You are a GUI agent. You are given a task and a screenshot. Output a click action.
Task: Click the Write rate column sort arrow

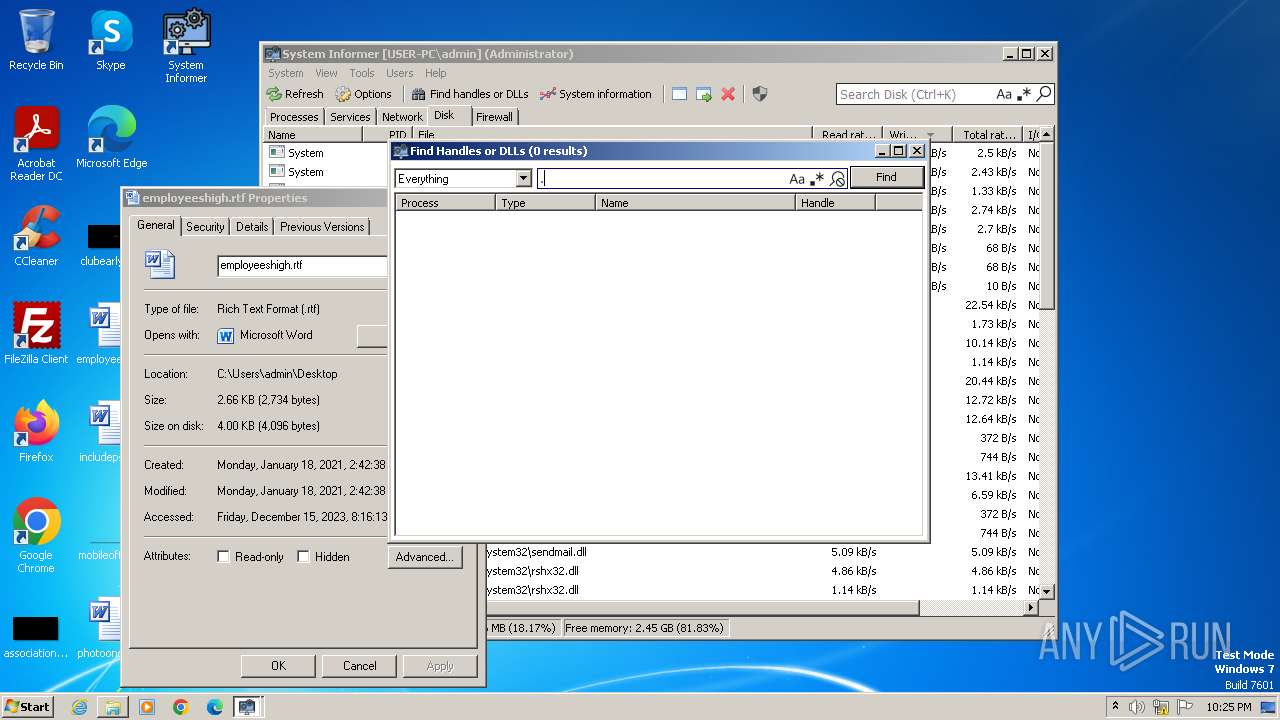click(x=931, y=135)
